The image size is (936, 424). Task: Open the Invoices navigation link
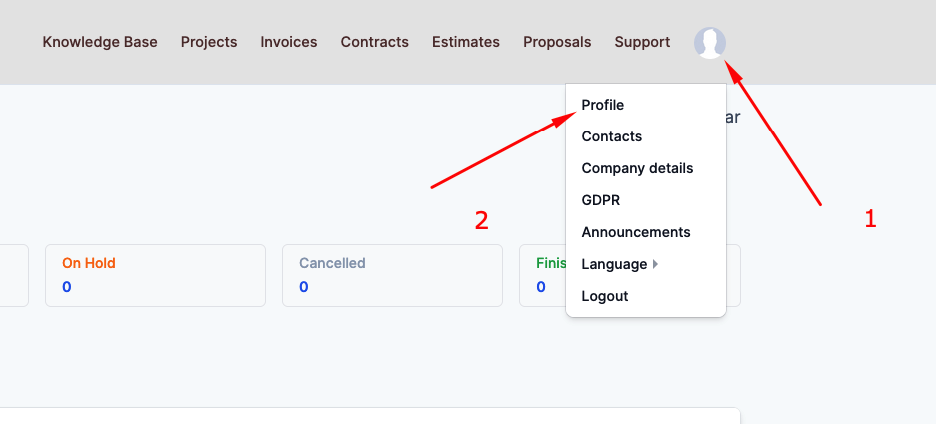click(289, 42)
